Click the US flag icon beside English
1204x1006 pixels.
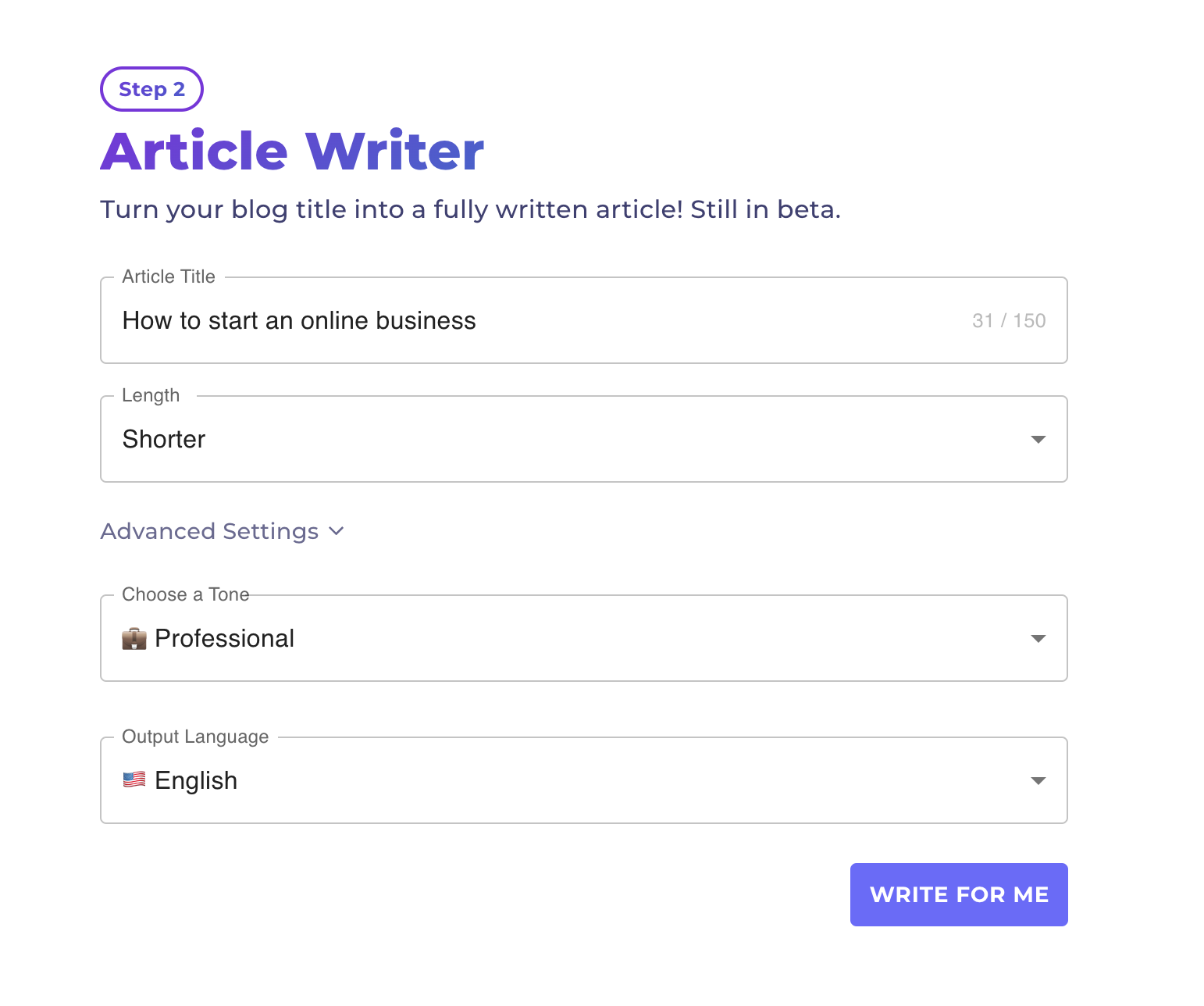[x=134, y=779]
